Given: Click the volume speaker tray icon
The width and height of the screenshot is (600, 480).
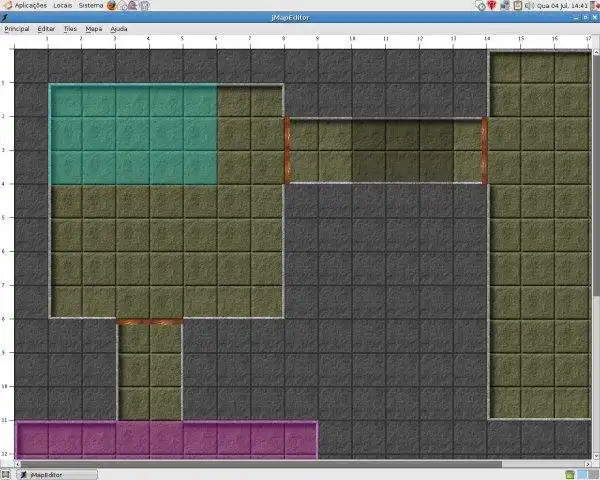Looking at the screenshot, I should 530,5.
